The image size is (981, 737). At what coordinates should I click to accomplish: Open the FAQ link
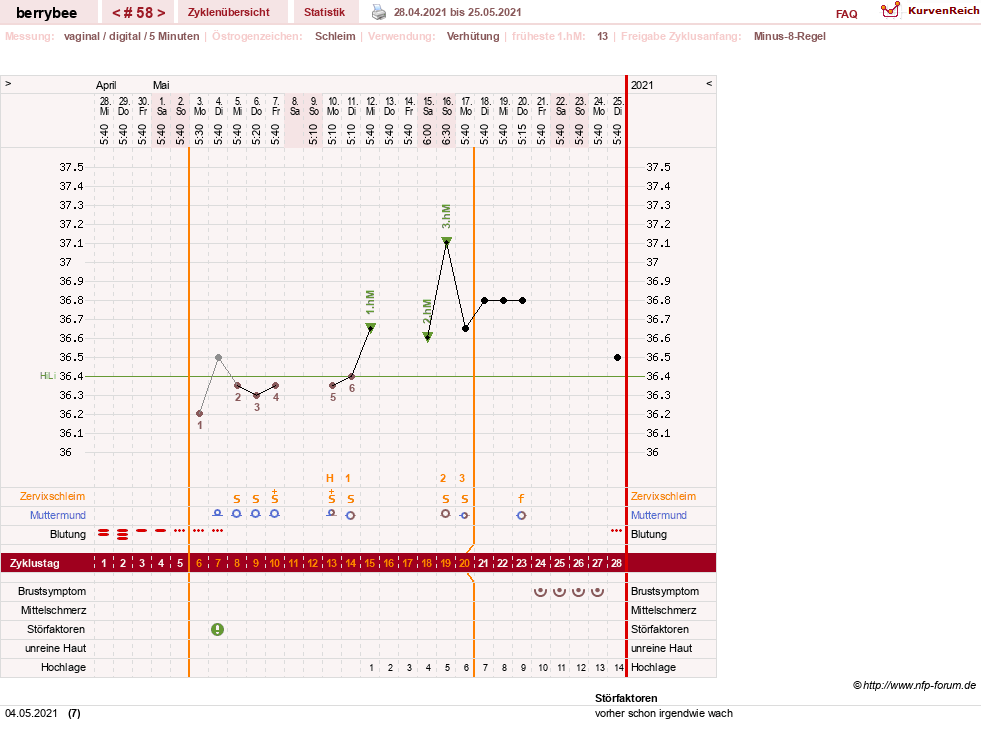846,14
